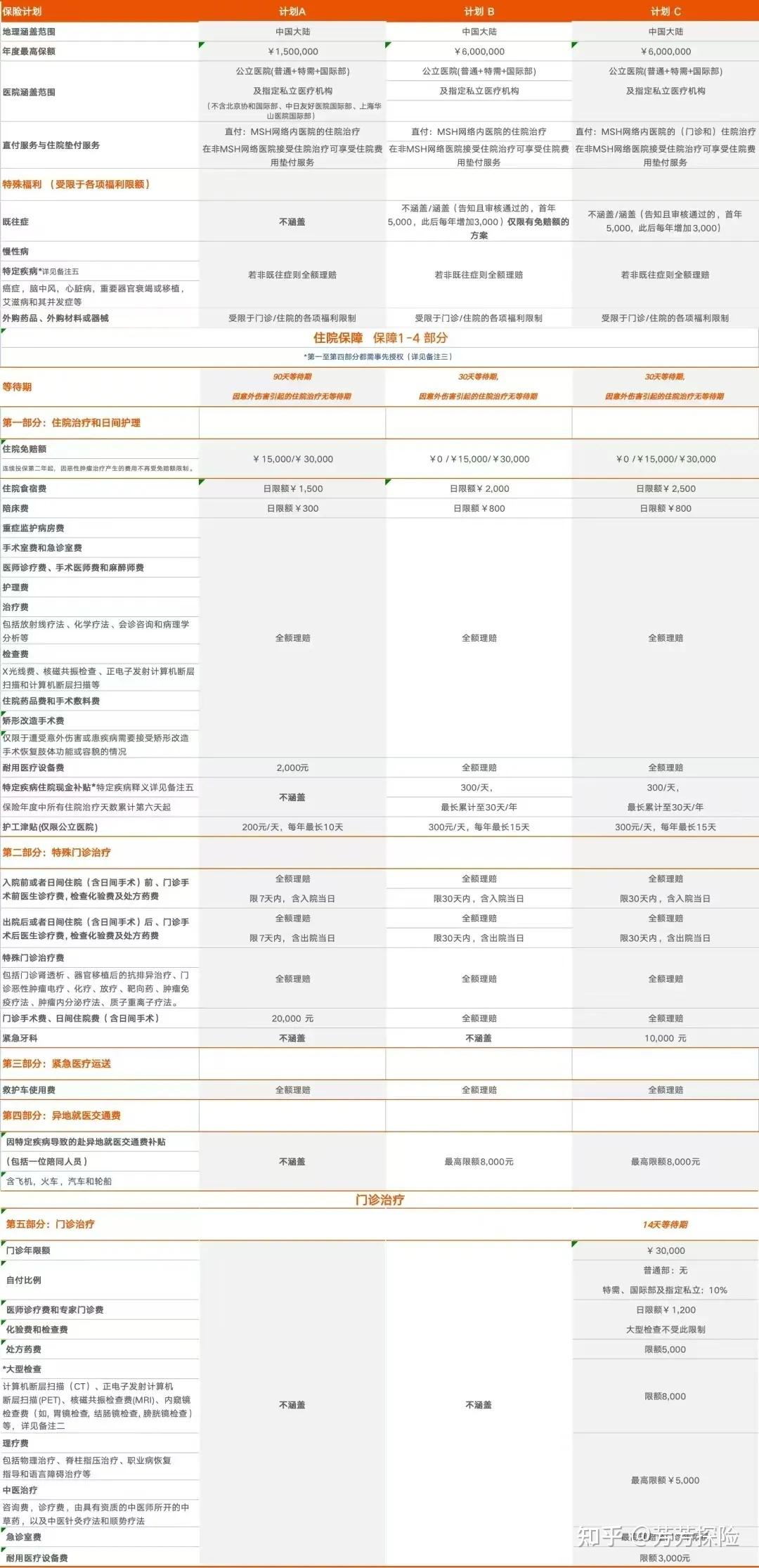Select the 计划A column header

(292, 11)
